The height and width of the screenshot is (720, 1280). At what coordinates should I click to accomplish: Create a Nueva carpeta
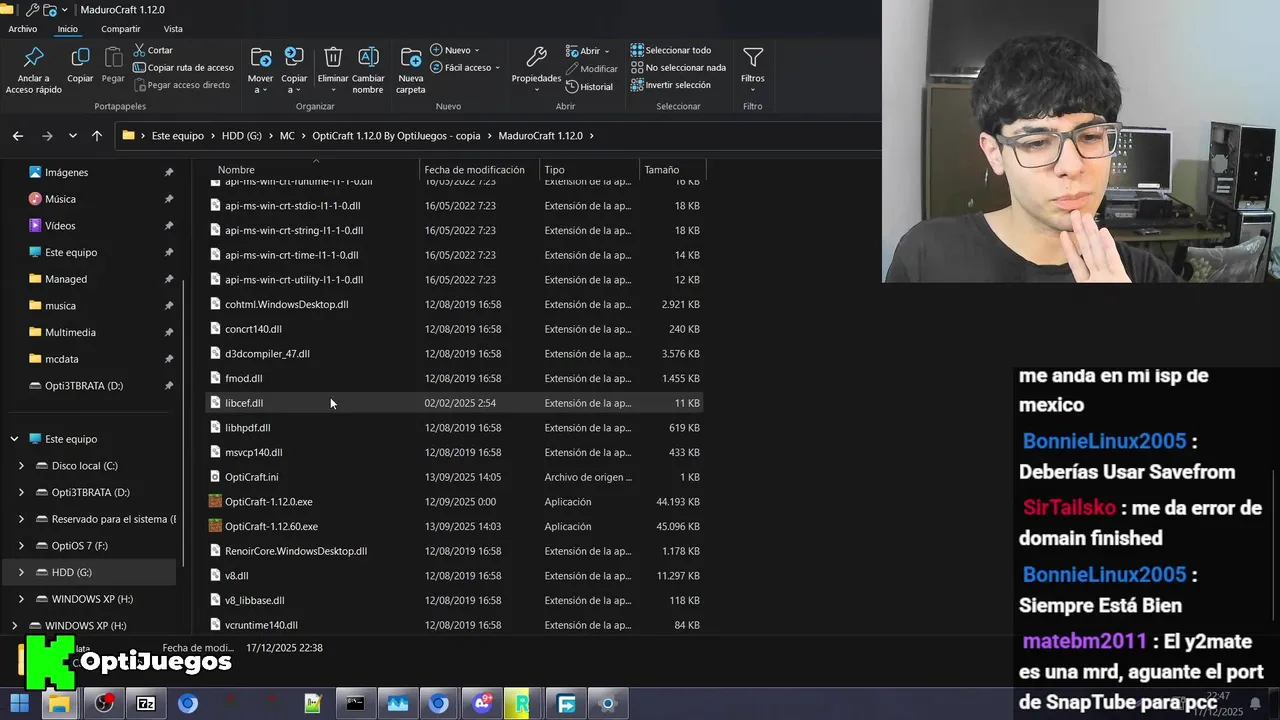411,70
